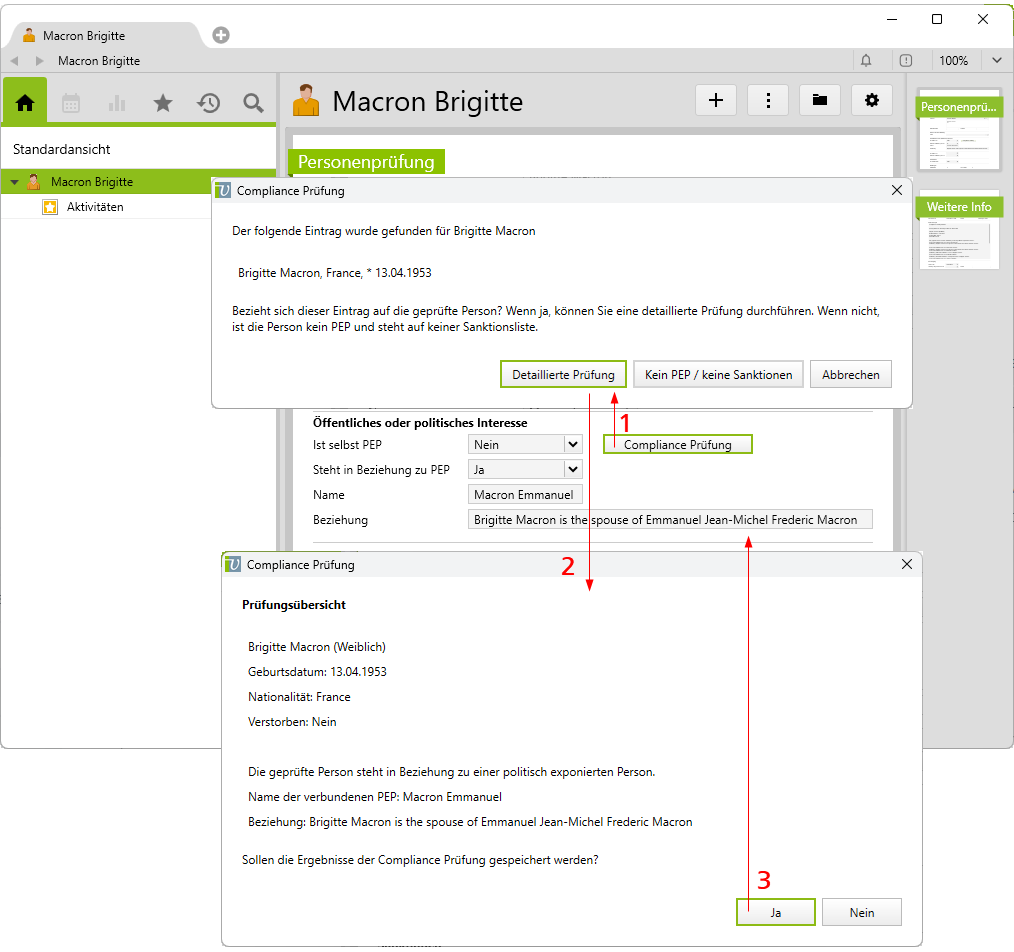
Task: Open settings gear in the record header
Action: (x=872, y=100)
